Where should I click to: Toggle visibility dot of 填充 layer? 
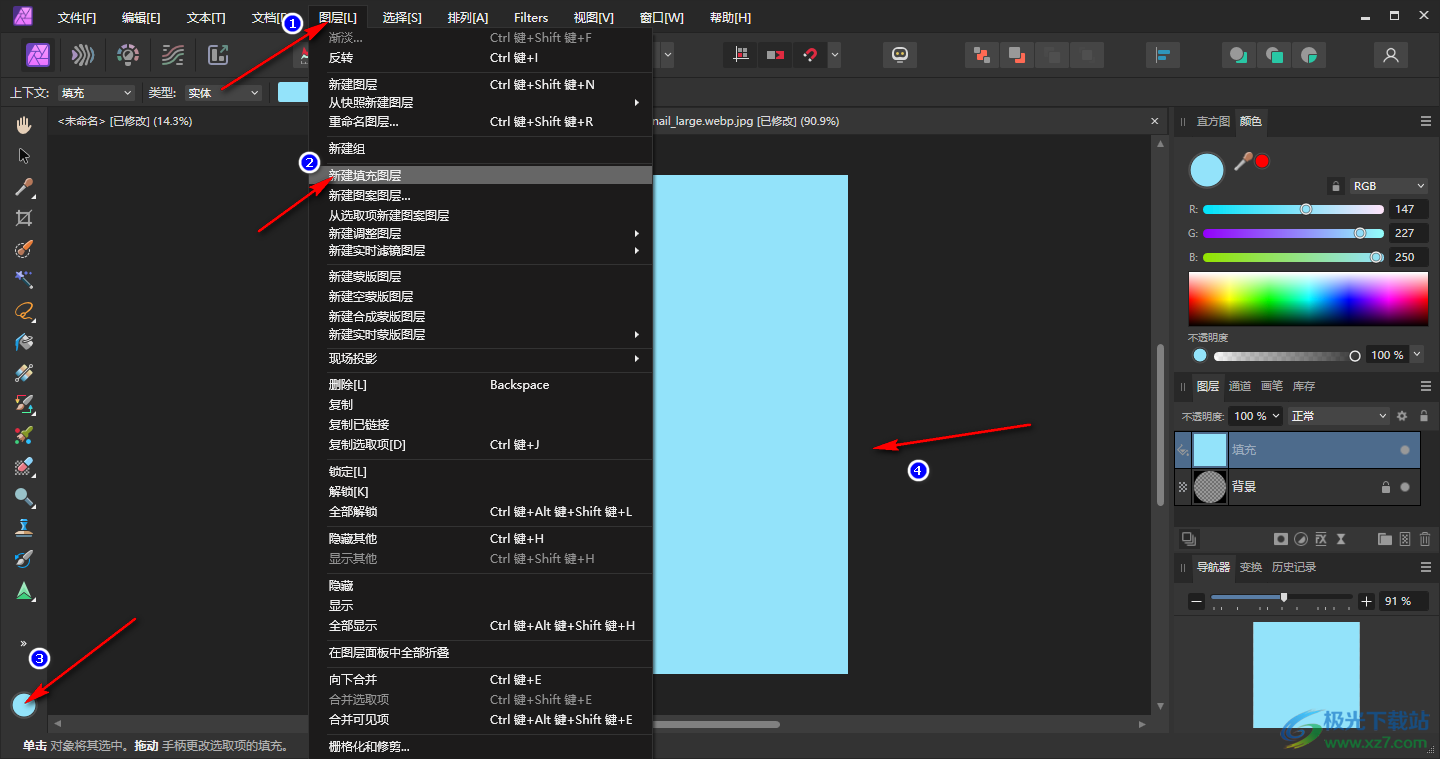click(x=1405, y=451)
